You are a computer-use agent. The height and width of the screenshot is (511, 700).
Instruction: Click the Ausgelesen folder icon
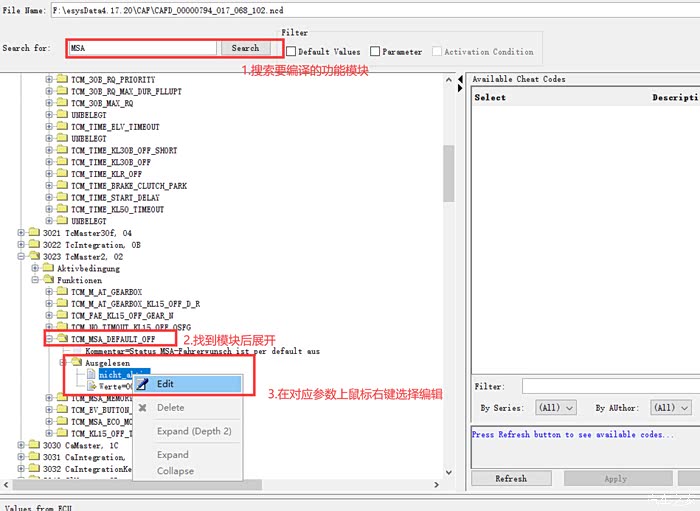coord(77,362)
